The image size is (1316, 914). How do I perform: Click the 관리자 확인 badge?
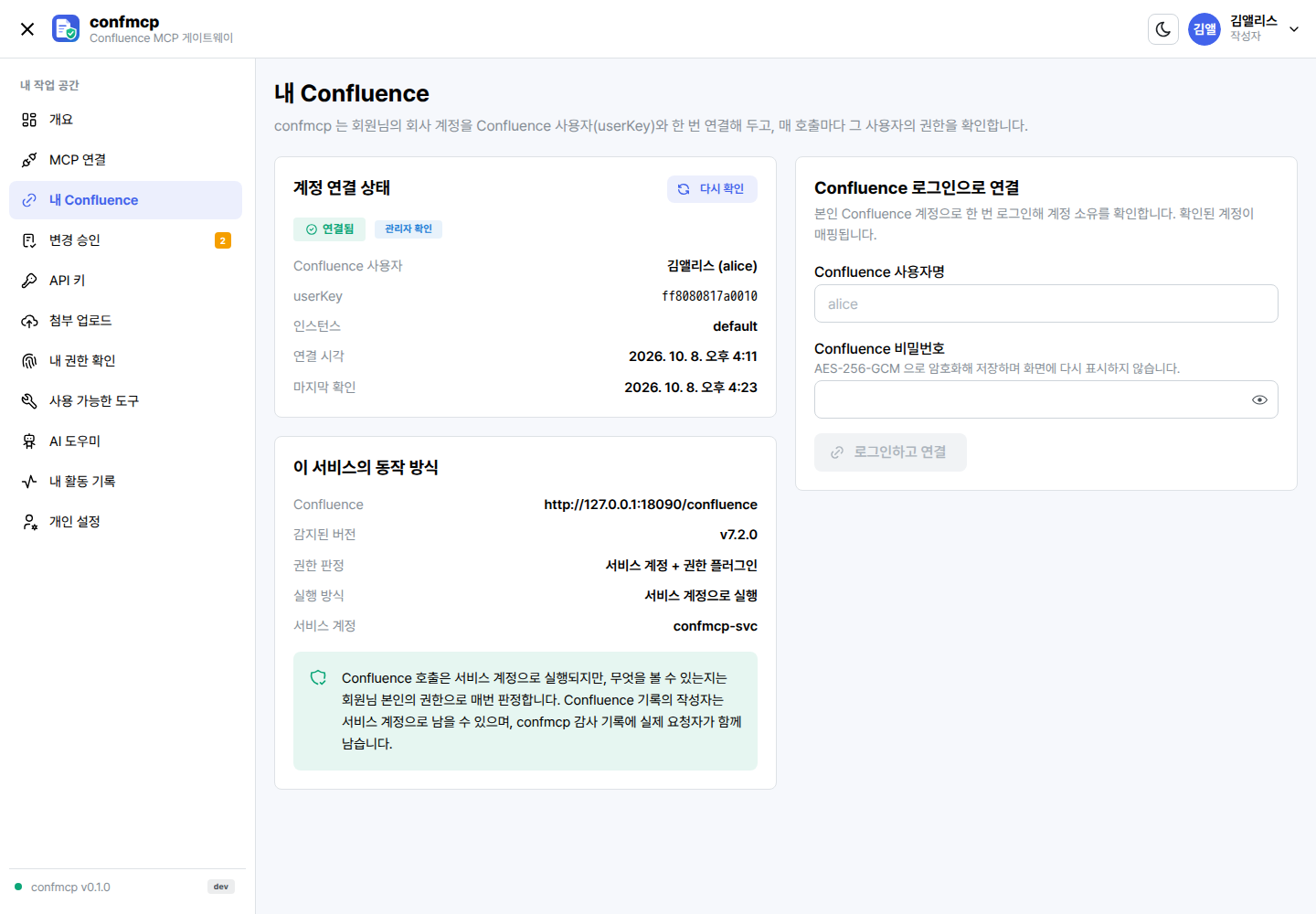pos(409,228)
